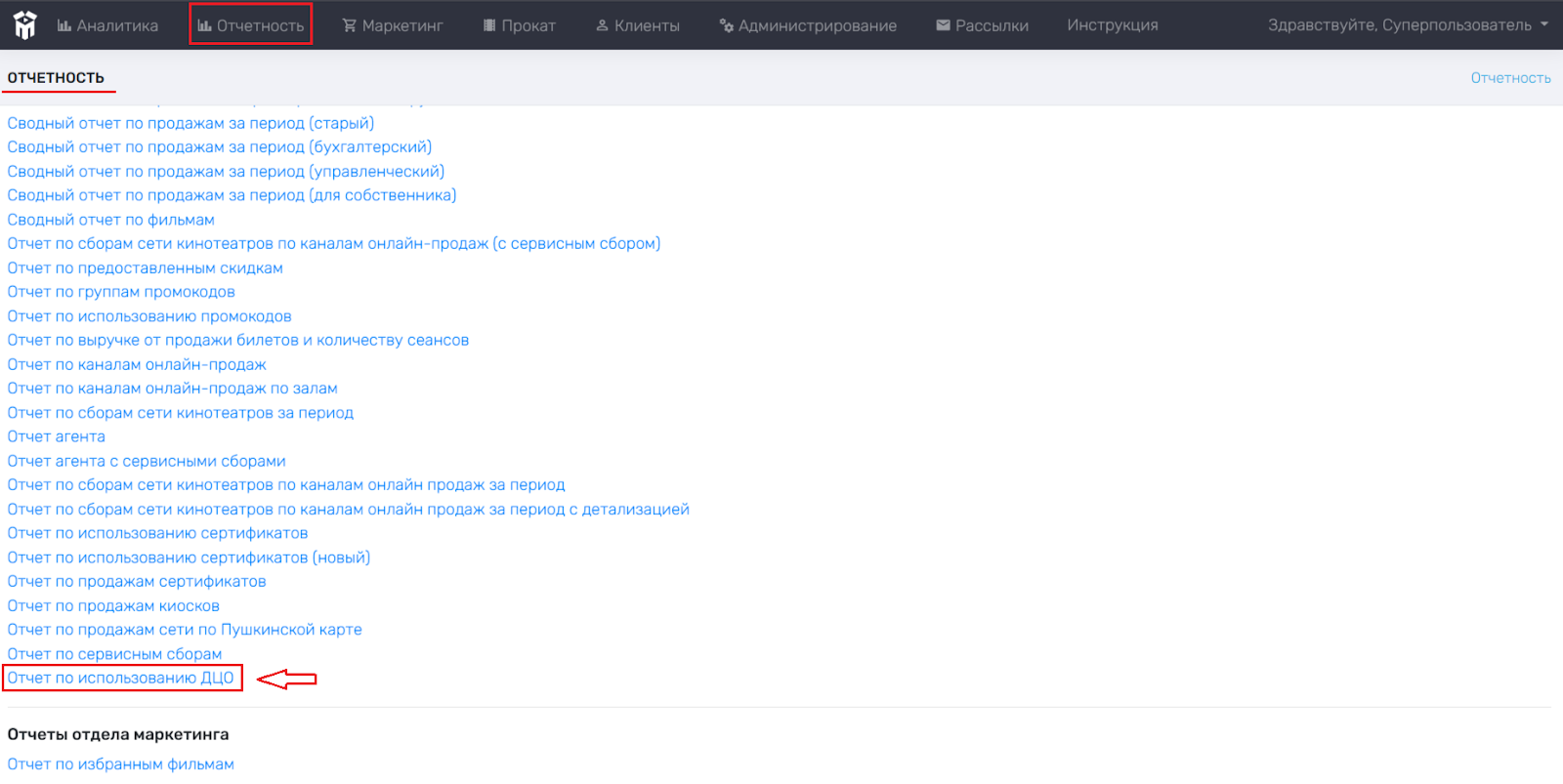Open Отчет по каналам онлайн-продаж
The height and width of the screenshot is (784, 1563).
(137, 364)
